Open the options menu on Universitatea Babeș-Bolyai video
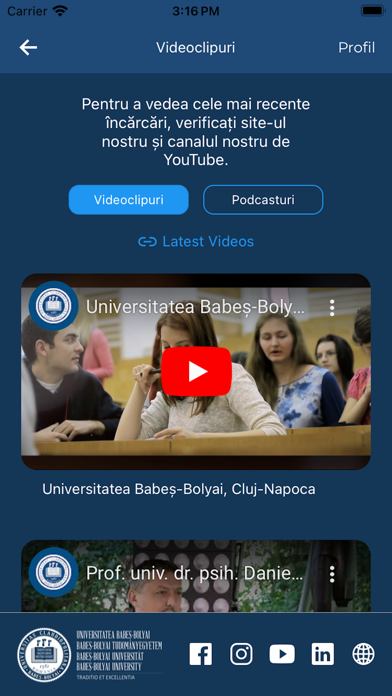The height and width of the screenshot is (696, 392). [332, 308]
